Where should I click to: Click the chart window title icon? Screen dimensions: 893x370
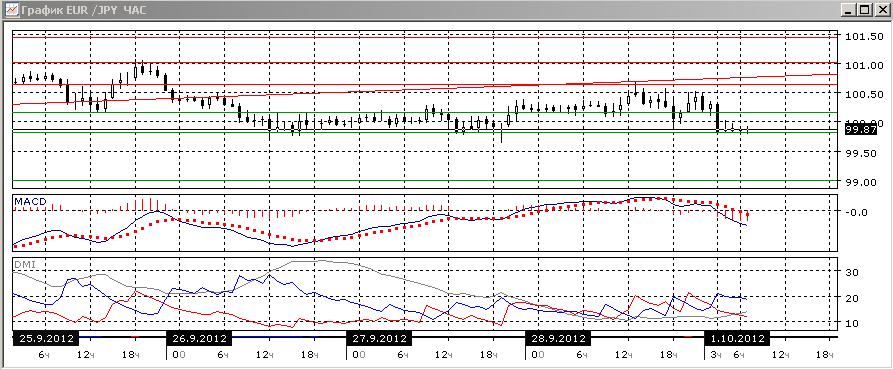click(11, 10)
